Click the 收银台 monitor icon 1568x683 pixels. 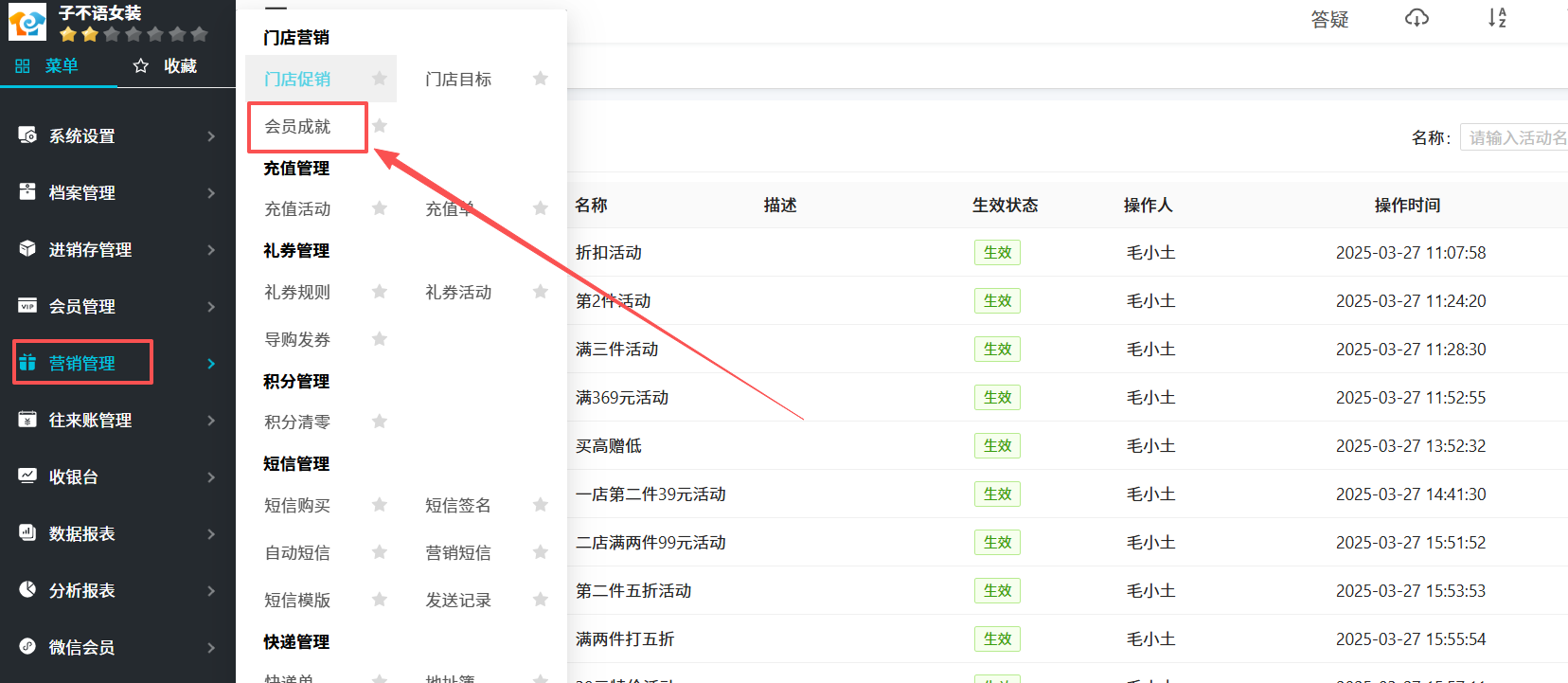[27, 476]
